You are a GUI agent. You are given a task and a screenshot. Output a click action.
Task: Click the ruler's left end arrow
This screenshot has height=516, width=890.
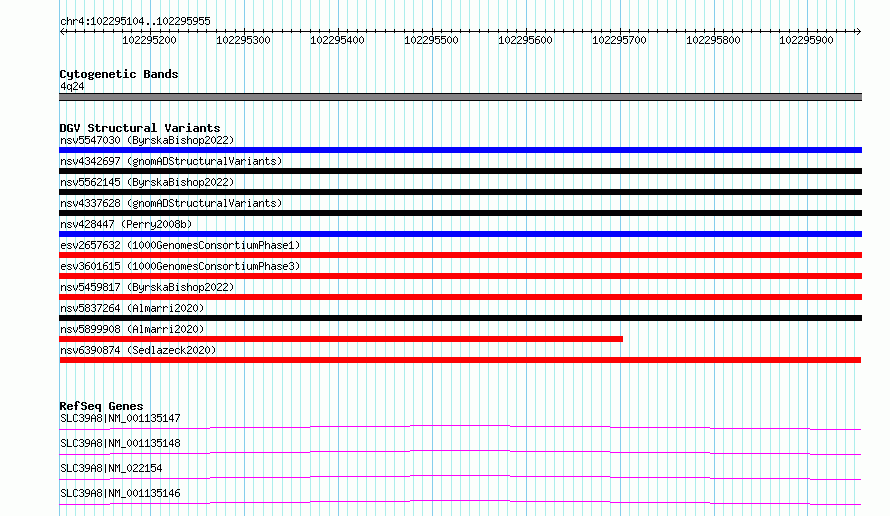(x=62, y=32)
